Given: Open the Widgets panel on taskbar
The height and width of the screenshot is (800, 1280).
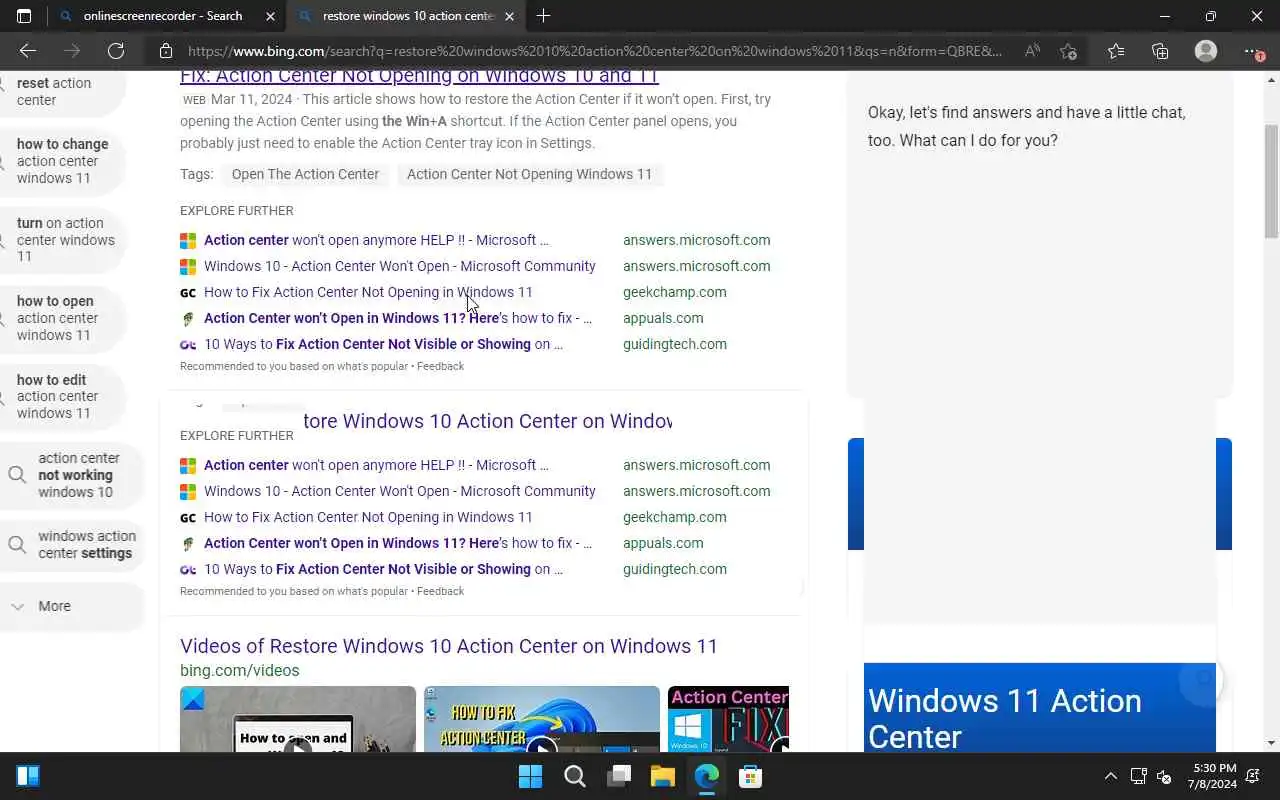Looking at the screenshot, I should click(x=28, y=776).
